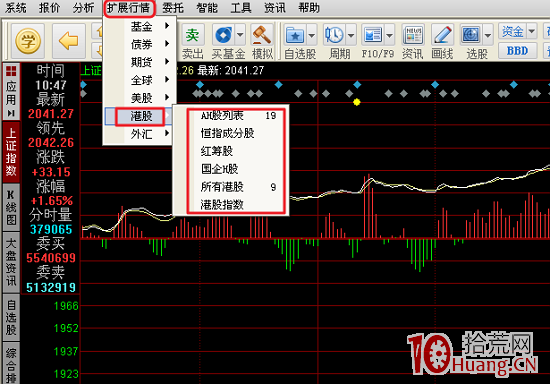The width and height of the screenshot is (550, 384).
Task: Click the 涨幅 value +1.65%
Action: [52, 201]
